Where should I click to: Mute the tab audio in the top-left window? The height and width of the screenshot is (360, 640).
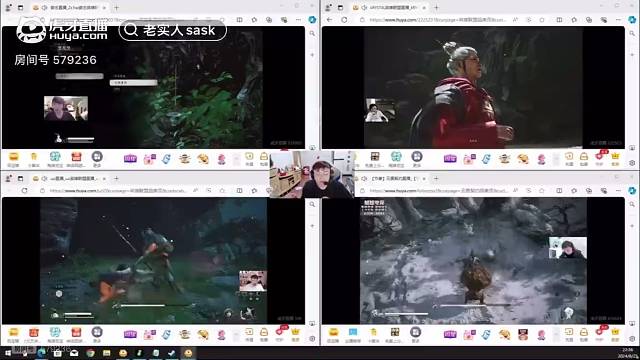pos(44,8)
